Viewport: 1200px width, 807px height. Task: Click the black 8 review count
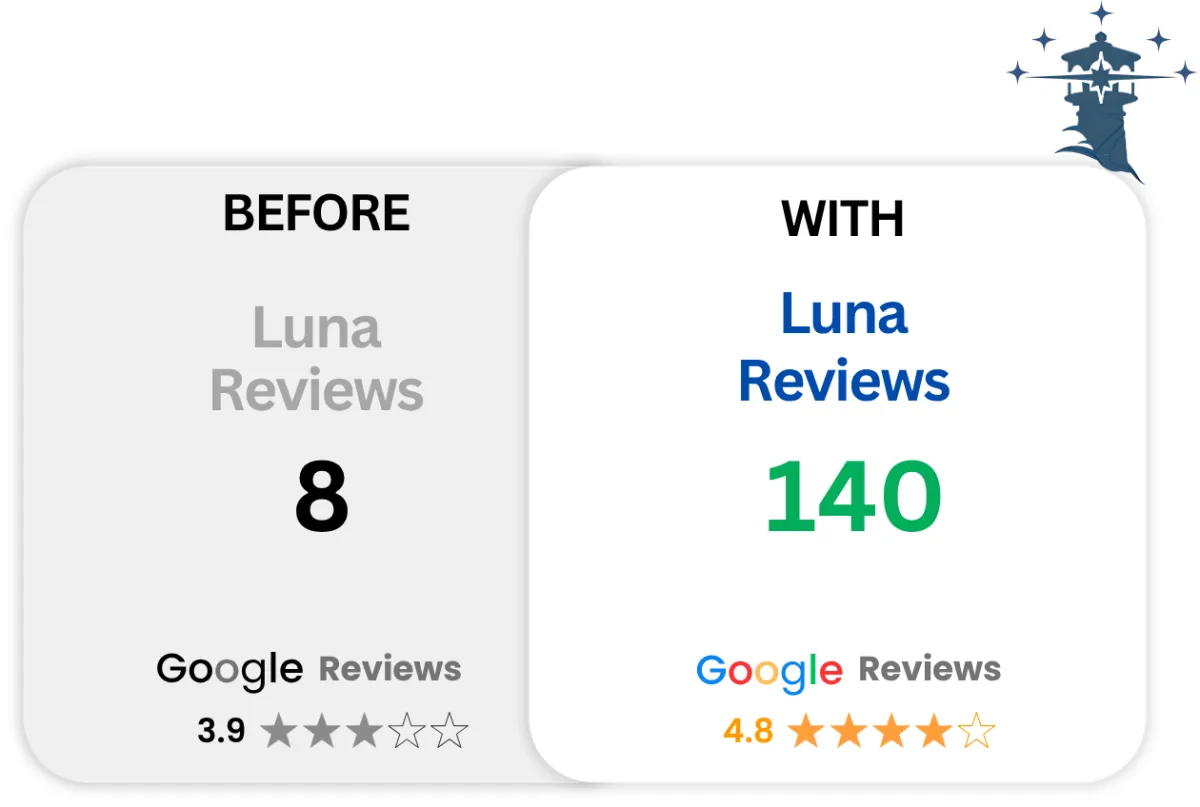pyautogui.click(x=322, y=497)
